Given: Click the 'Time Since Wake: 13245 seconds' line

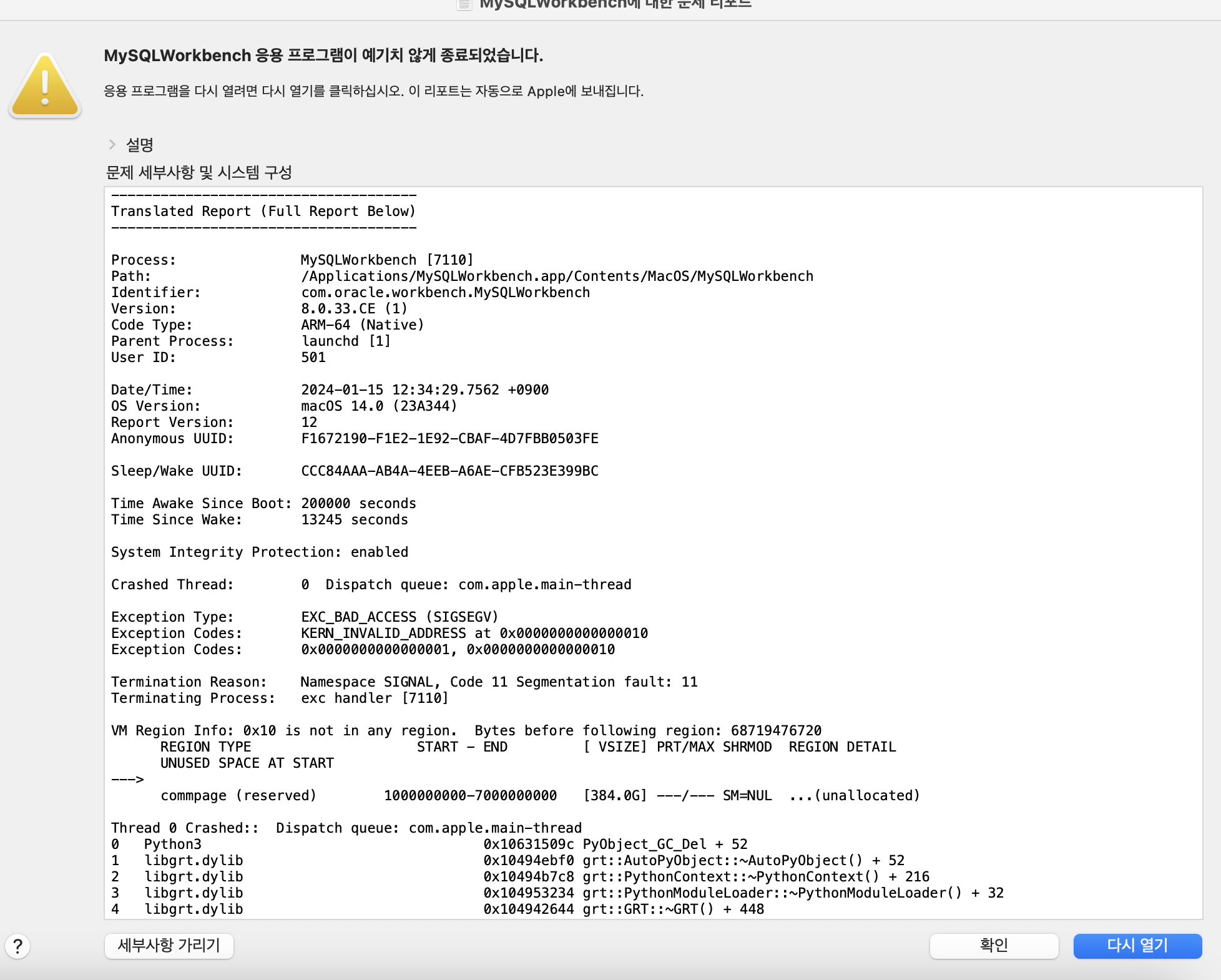Looking at the screenshot, I should tap(260, 520).
